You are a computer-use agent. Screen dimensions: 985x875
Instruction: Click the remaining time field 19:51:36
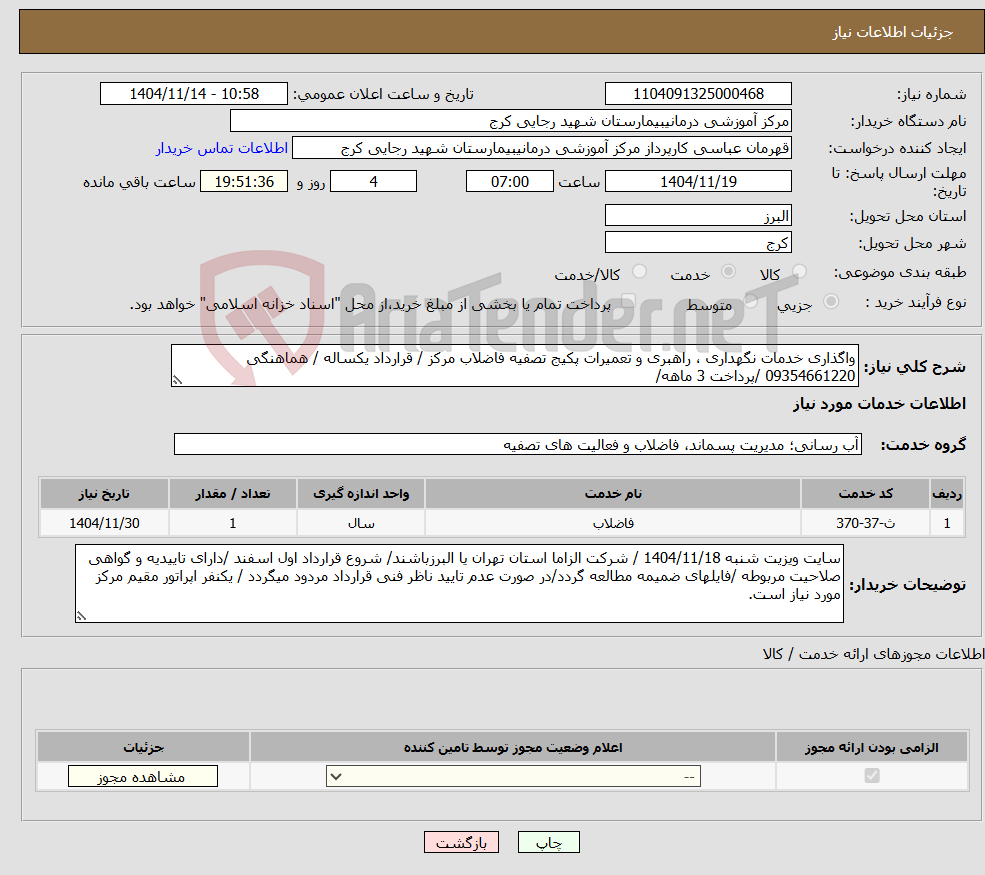[244, 182]
